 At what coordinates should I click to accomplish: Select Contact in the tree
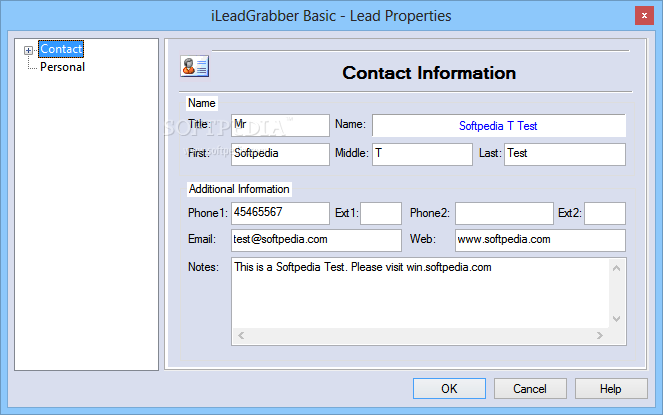[61, 49]
